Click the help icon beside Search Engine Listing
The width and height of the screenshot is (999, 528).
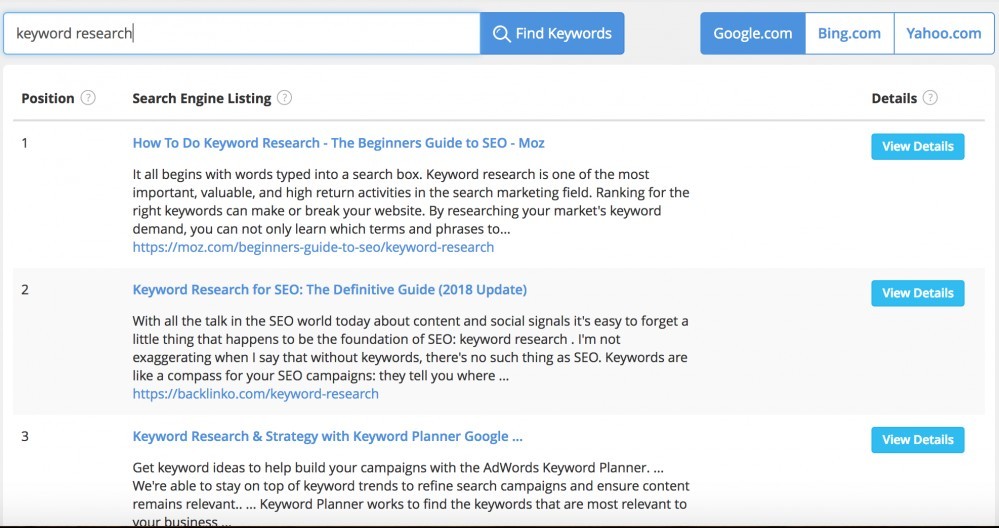coord(285,98)
